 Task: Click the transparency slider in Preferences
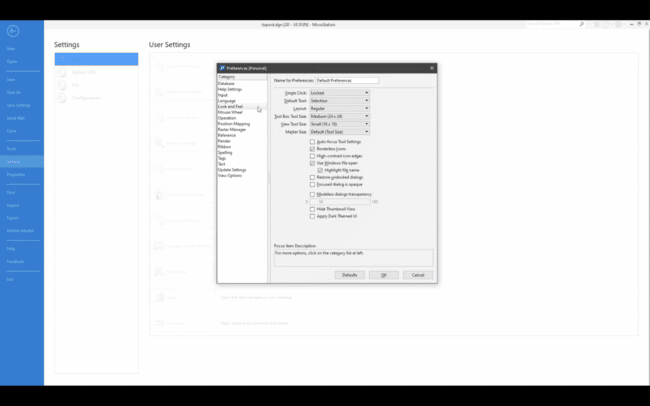coord(340,202)
